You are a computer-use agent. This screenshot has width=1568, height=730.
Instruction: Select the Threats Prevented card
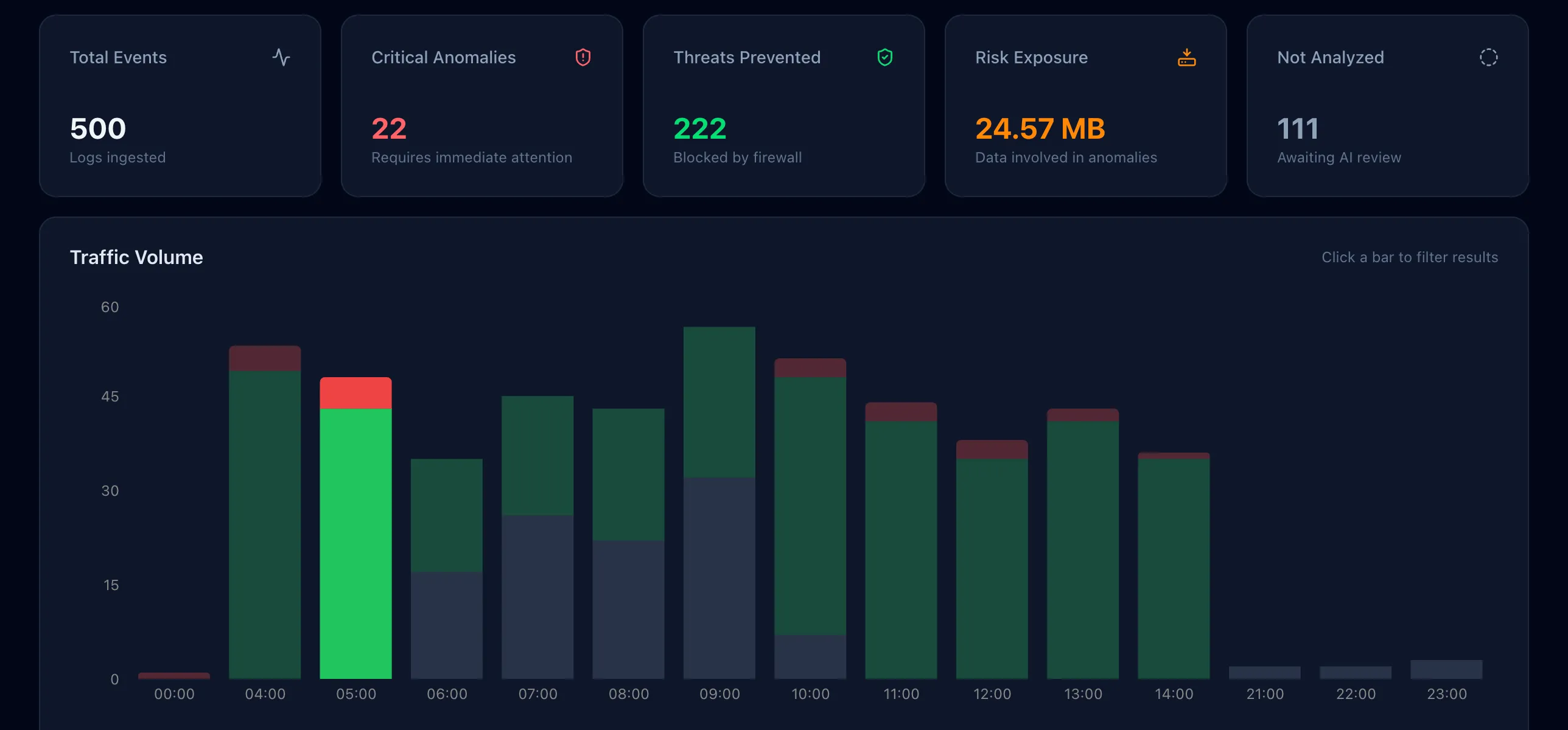784,106
